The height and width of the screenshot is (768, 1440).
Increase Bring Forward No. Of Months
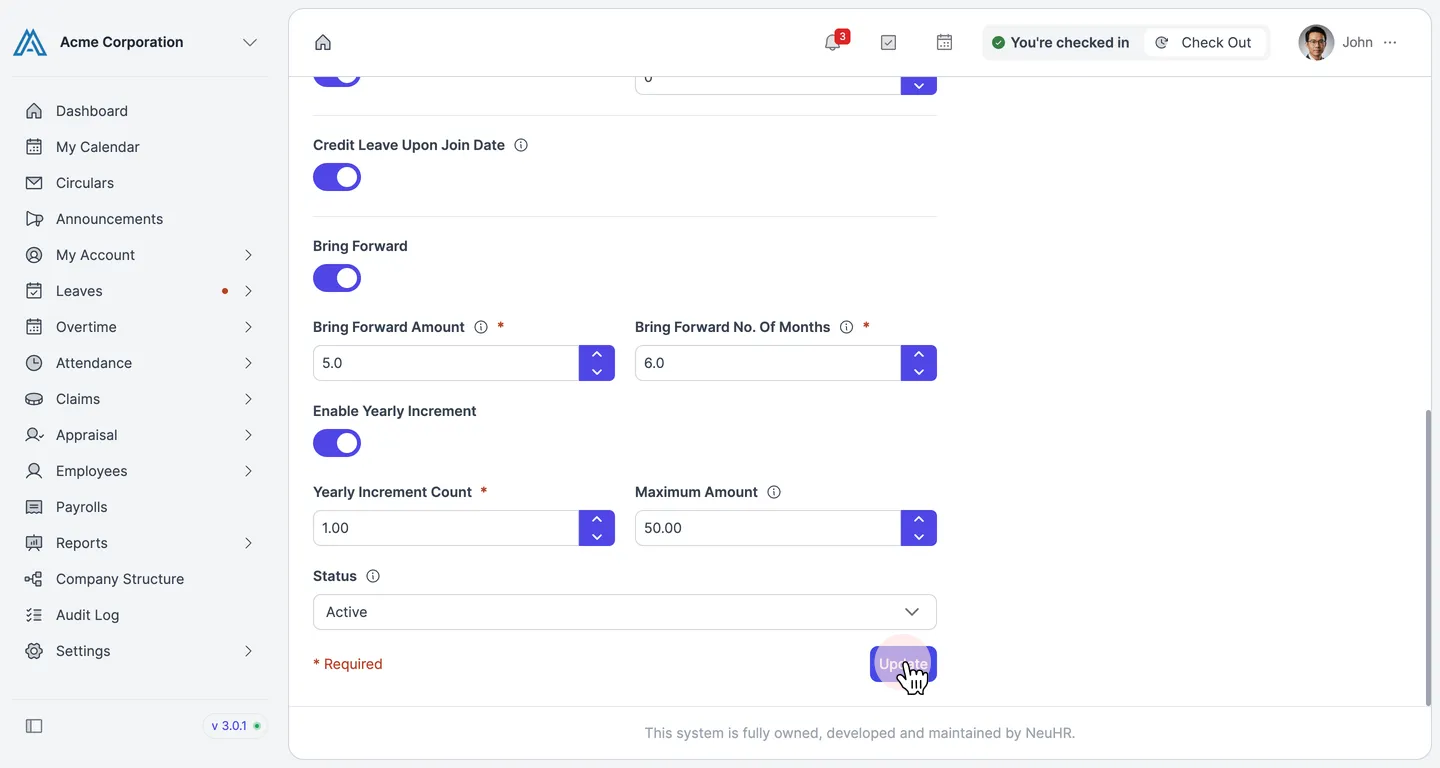919,354
